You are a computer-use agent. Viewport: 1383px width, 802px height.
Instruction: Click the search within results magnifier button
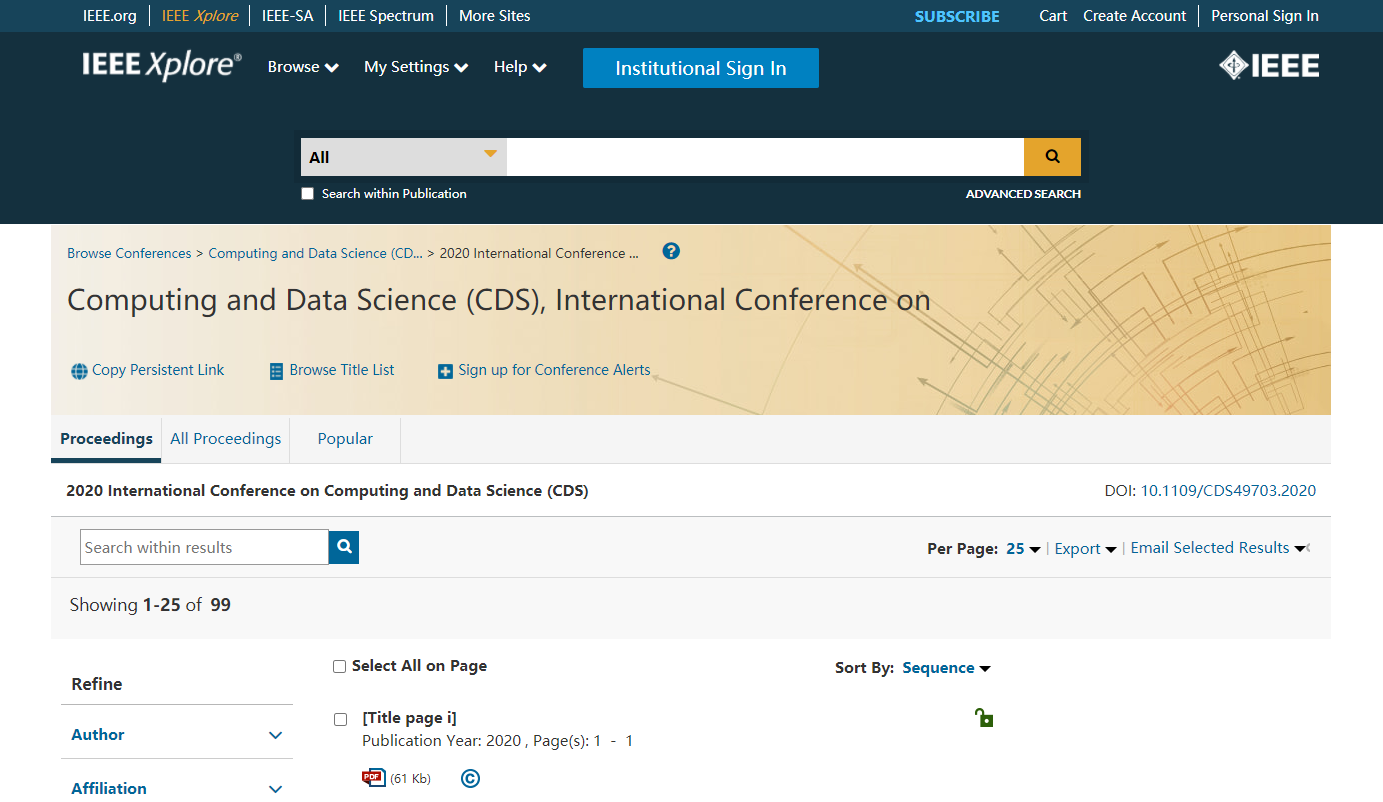tap(344, 547)
